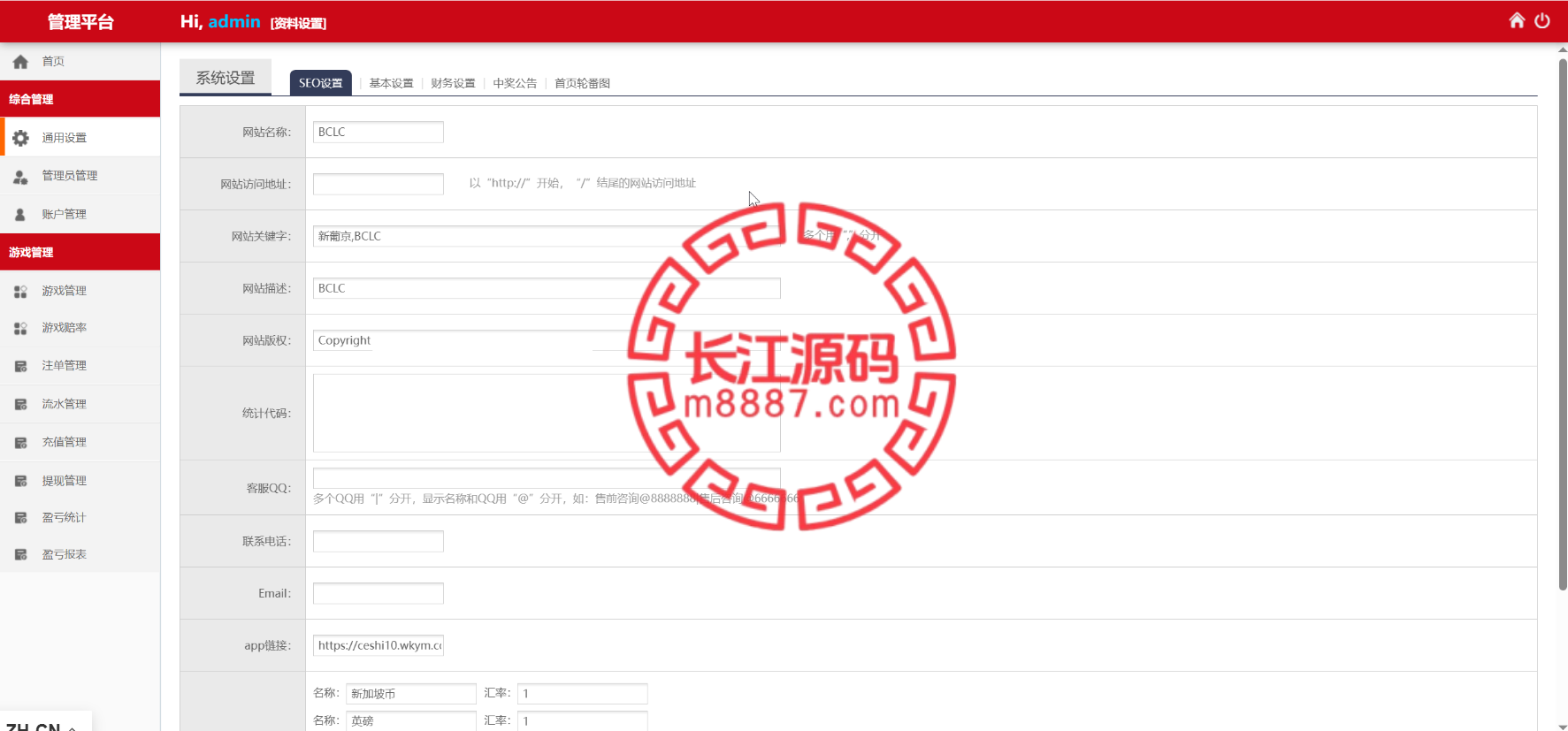Switch to 基本设置 tab
This screenshot has width=1568, height=731.
391,83
